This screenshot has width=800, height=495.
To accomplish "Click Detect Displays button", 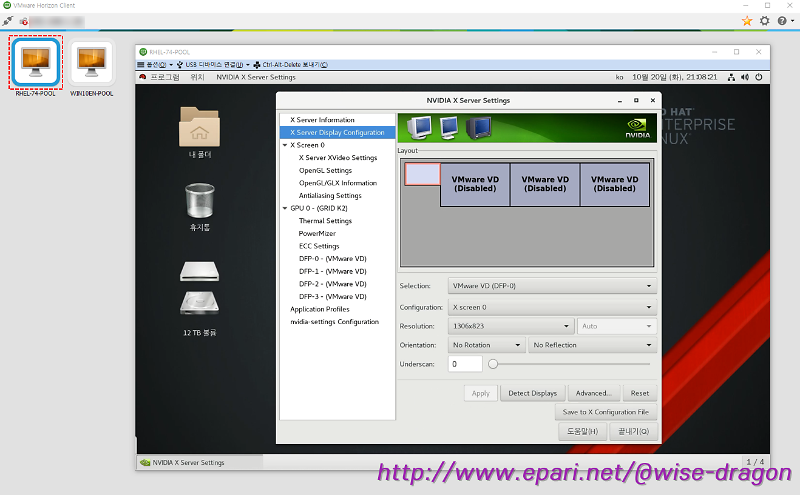I will pos(533,393).
